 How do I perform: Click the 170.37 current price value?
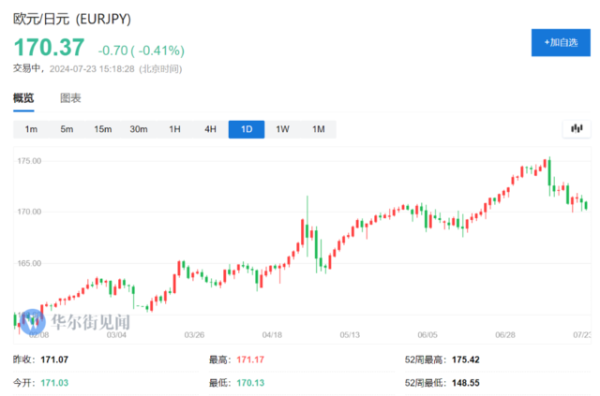49,47
